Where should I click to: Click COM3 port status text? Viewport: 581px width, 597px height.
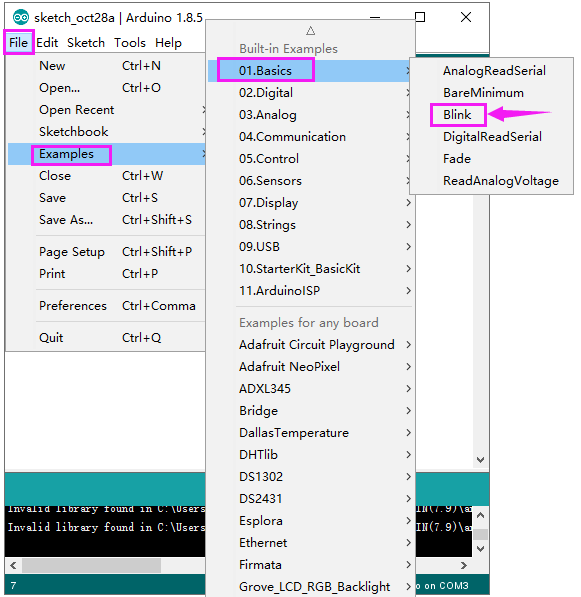point(454,586)
